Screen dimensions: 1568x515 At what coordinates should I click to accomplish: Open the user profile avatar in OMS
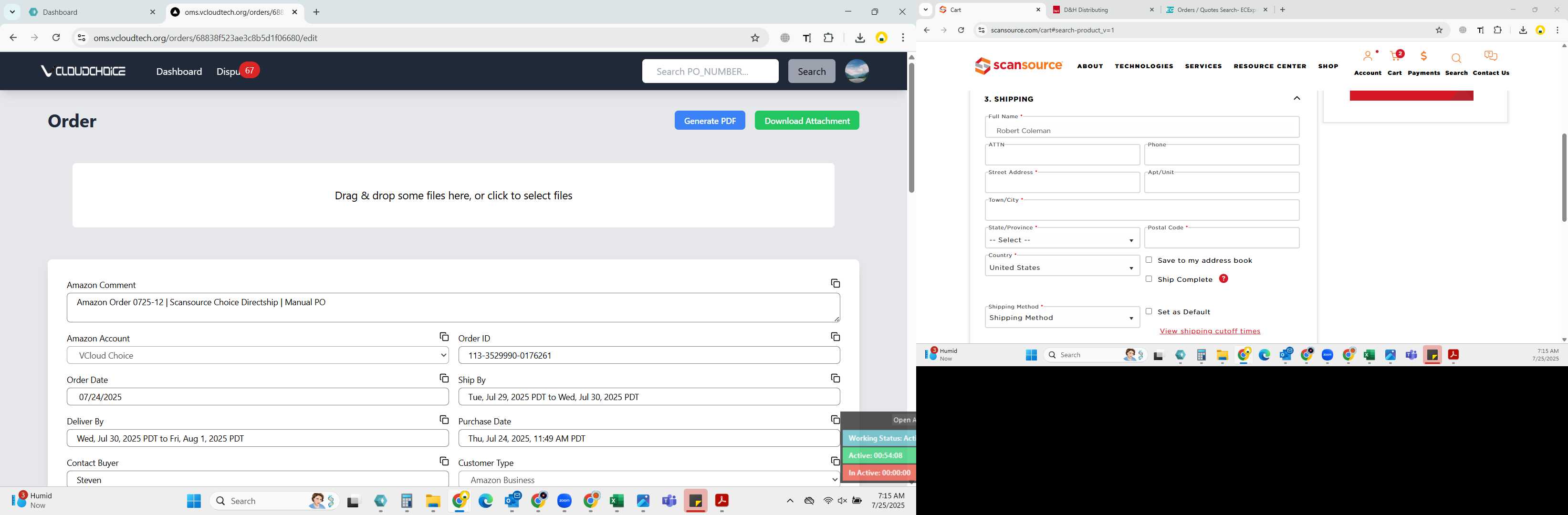tap(857, 71)
